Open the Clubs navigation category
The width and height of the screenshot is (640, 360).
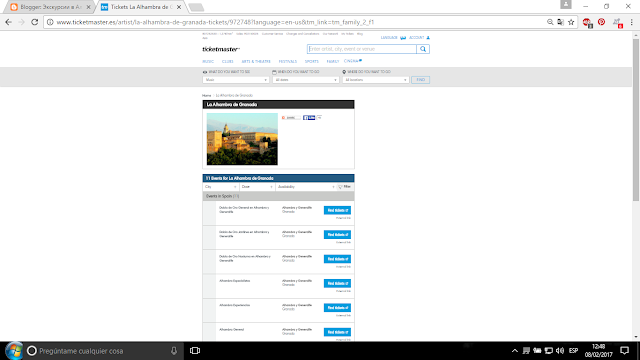pyautogui.click(x=227, y=61)
